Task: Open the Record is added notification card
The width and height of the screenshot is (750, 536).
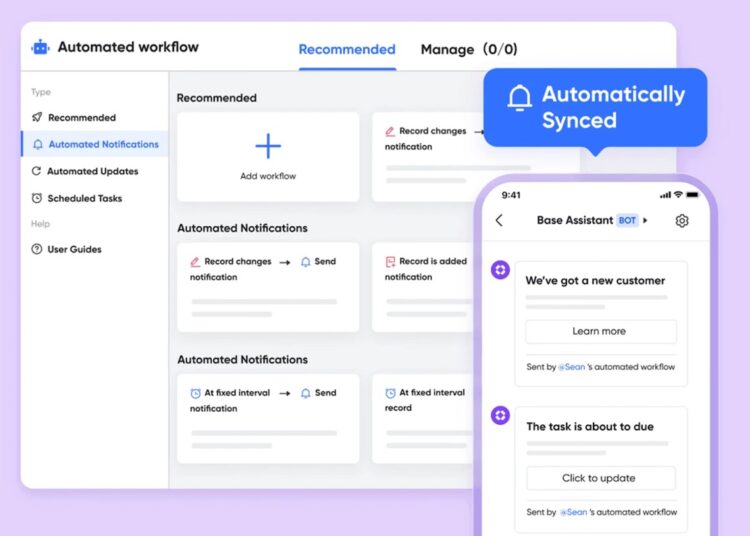Action: click(423, 287)
